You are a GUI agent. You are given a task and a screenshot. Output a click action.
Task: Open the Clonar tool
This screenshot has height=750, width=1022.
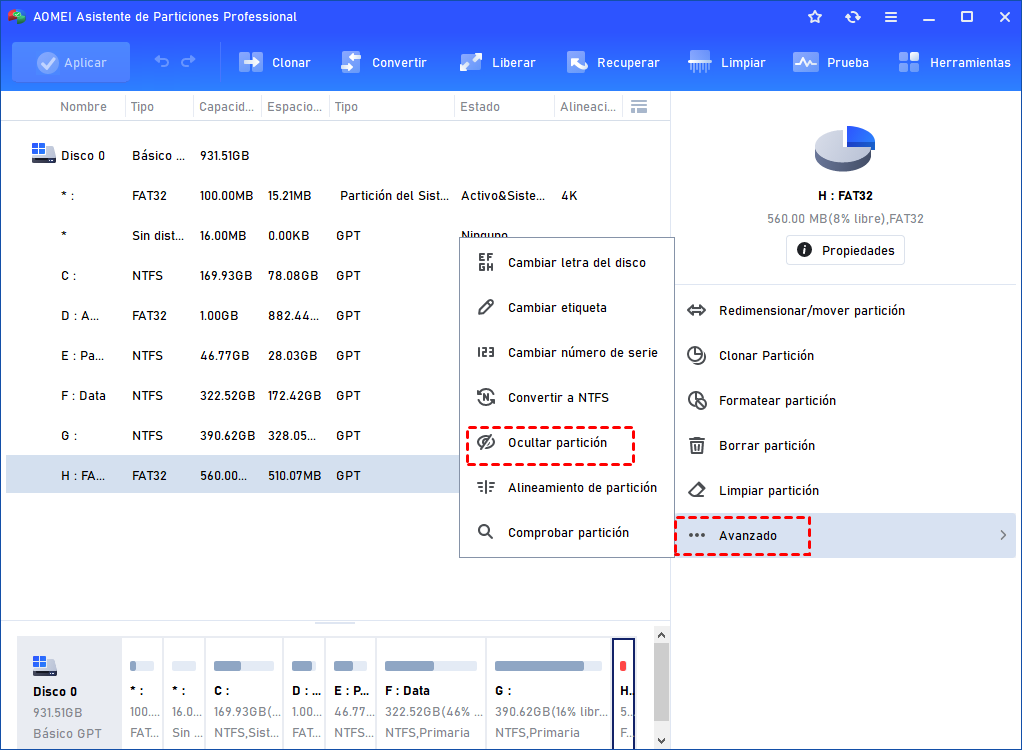pos(274,63)
